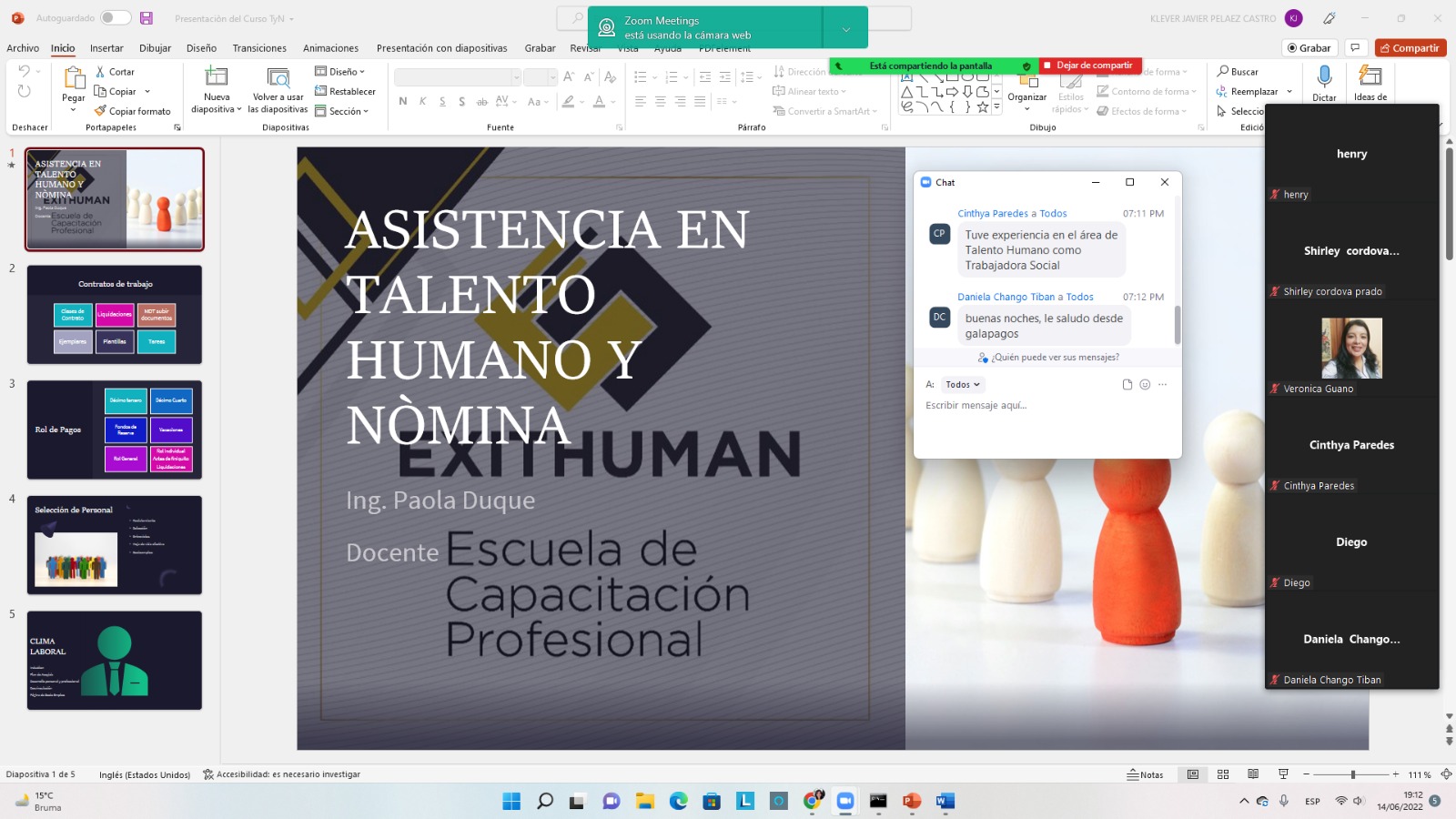Click the Pegar clipboard icon
The width and height of the screenshot is (1456, 819).
coord(73,78)
